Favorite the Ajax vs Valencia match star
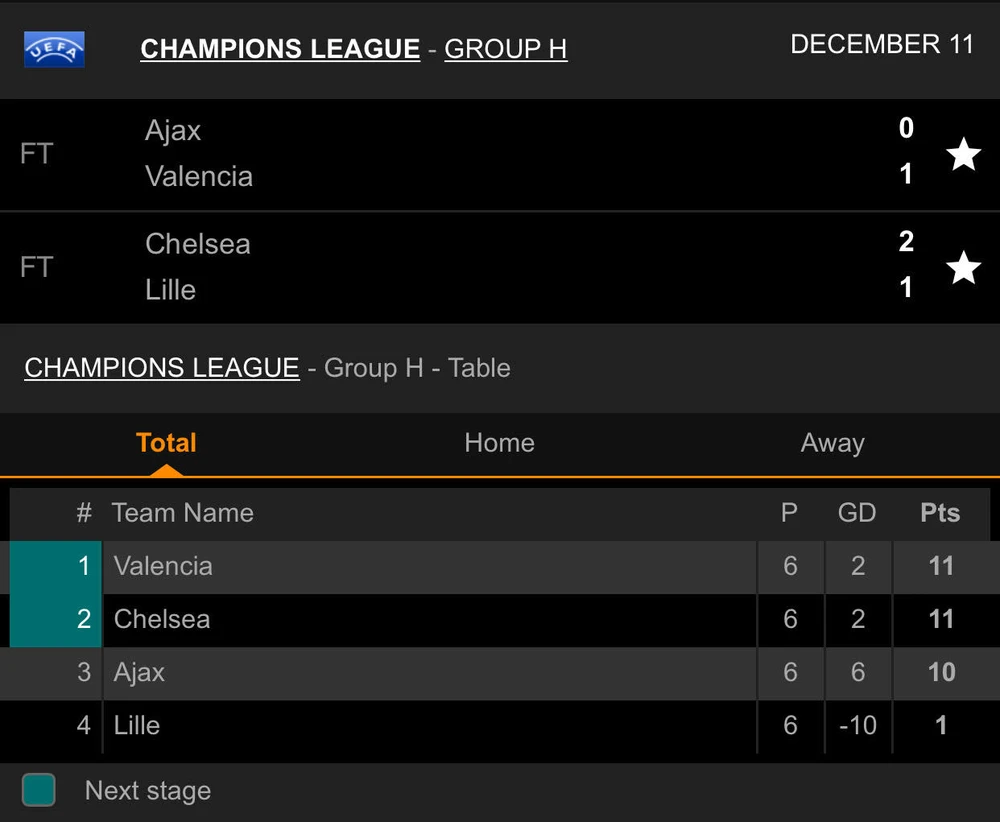The image size is (1000, 822). pos(963,154)
